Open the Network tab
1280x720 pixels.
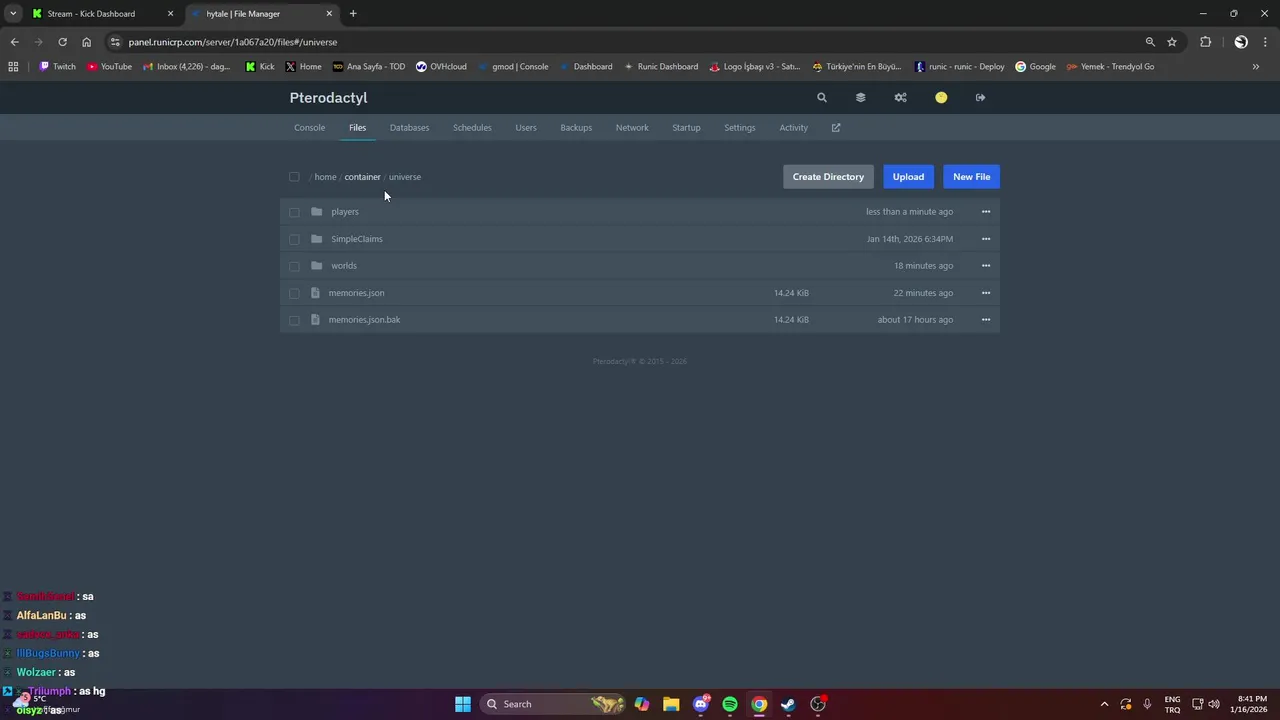click(632, 128)
